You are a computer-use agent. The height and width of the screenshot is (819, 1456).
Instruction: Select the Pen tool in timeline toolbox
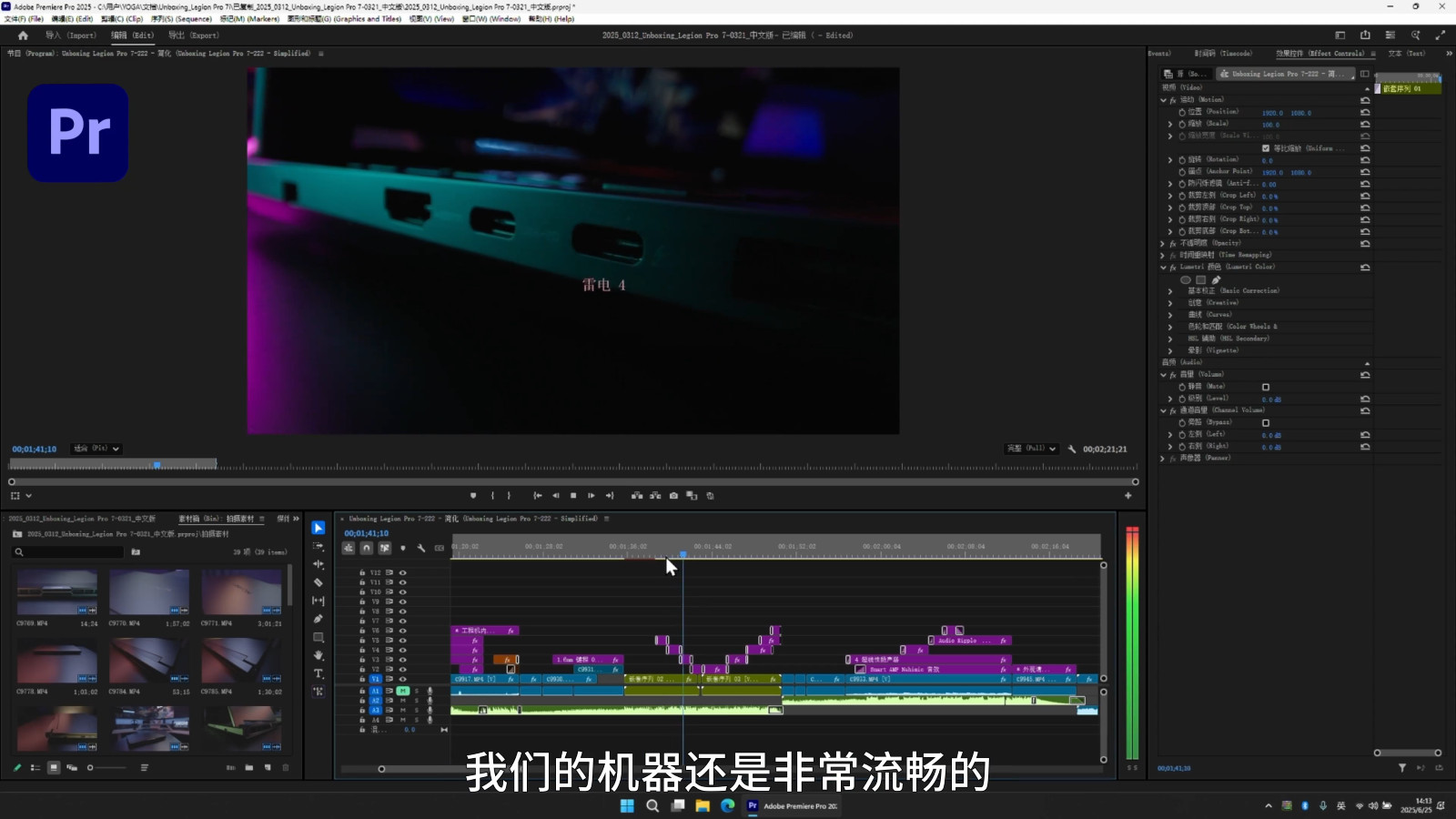pyautogui.click(x=318, y=619)
